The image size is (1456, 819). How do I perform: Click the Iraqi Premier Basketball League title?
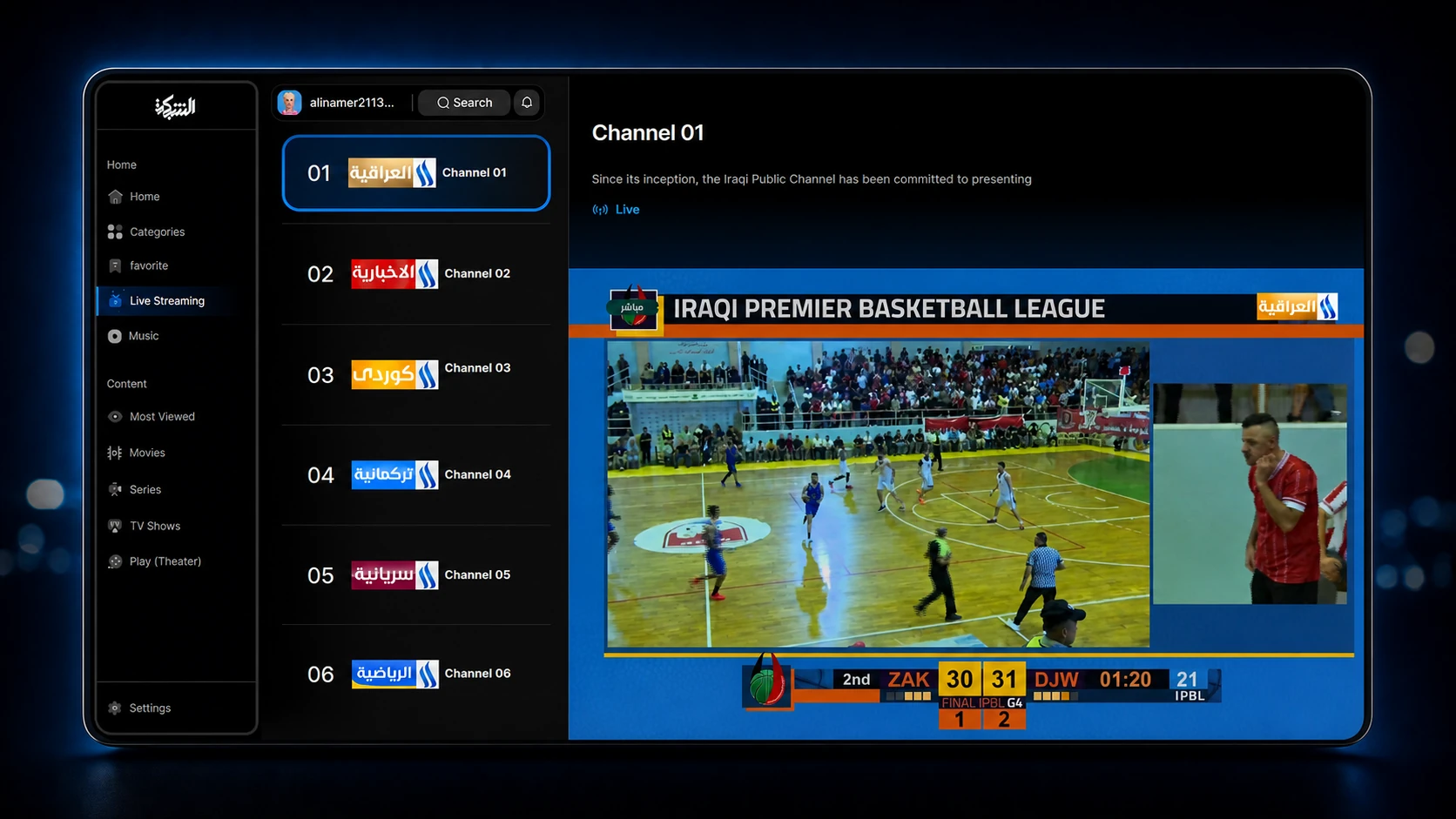(x=889, y=309)
